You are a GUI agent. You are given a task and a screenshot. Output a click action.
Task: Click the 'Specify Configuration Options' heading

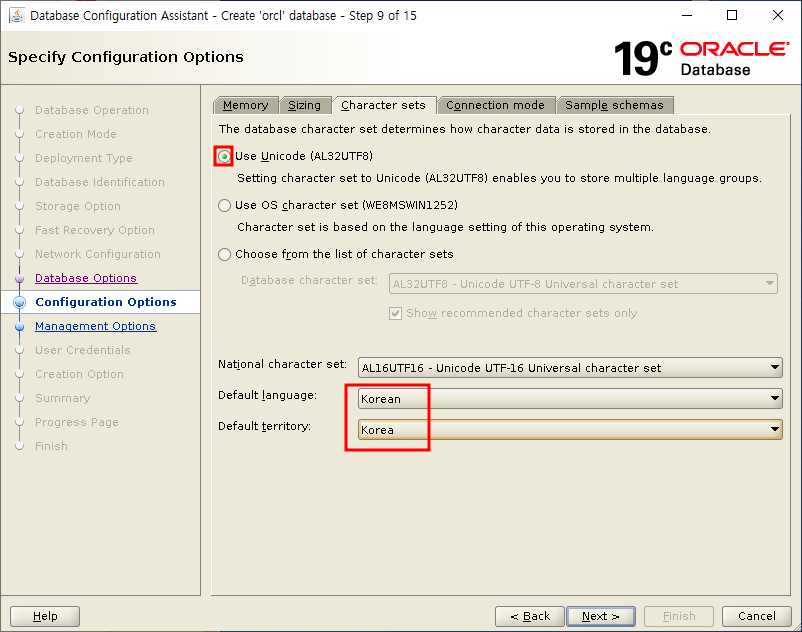(x=126, y=57)
